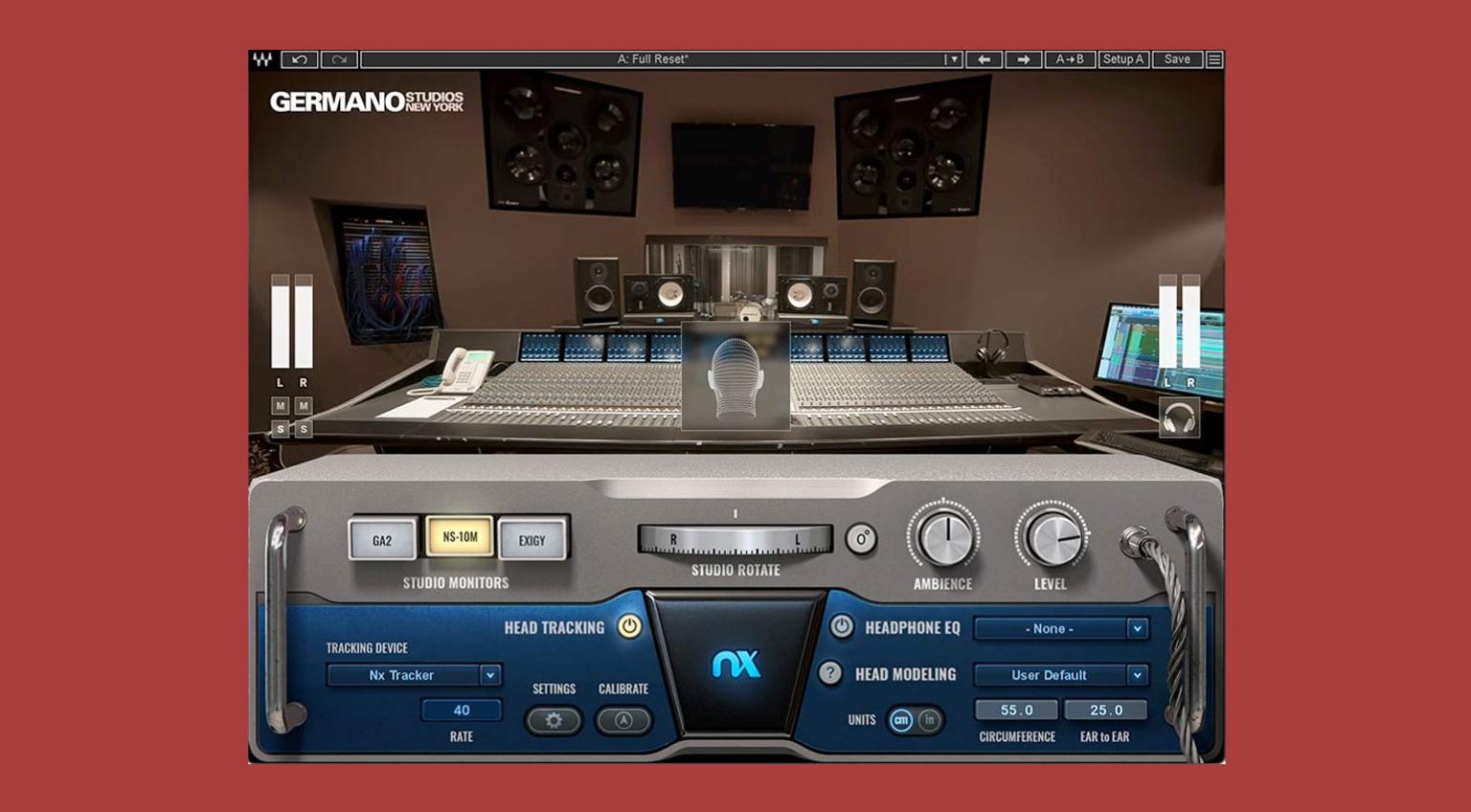
Task: Solo the left channel with its S button
Action: click(281, 429)
